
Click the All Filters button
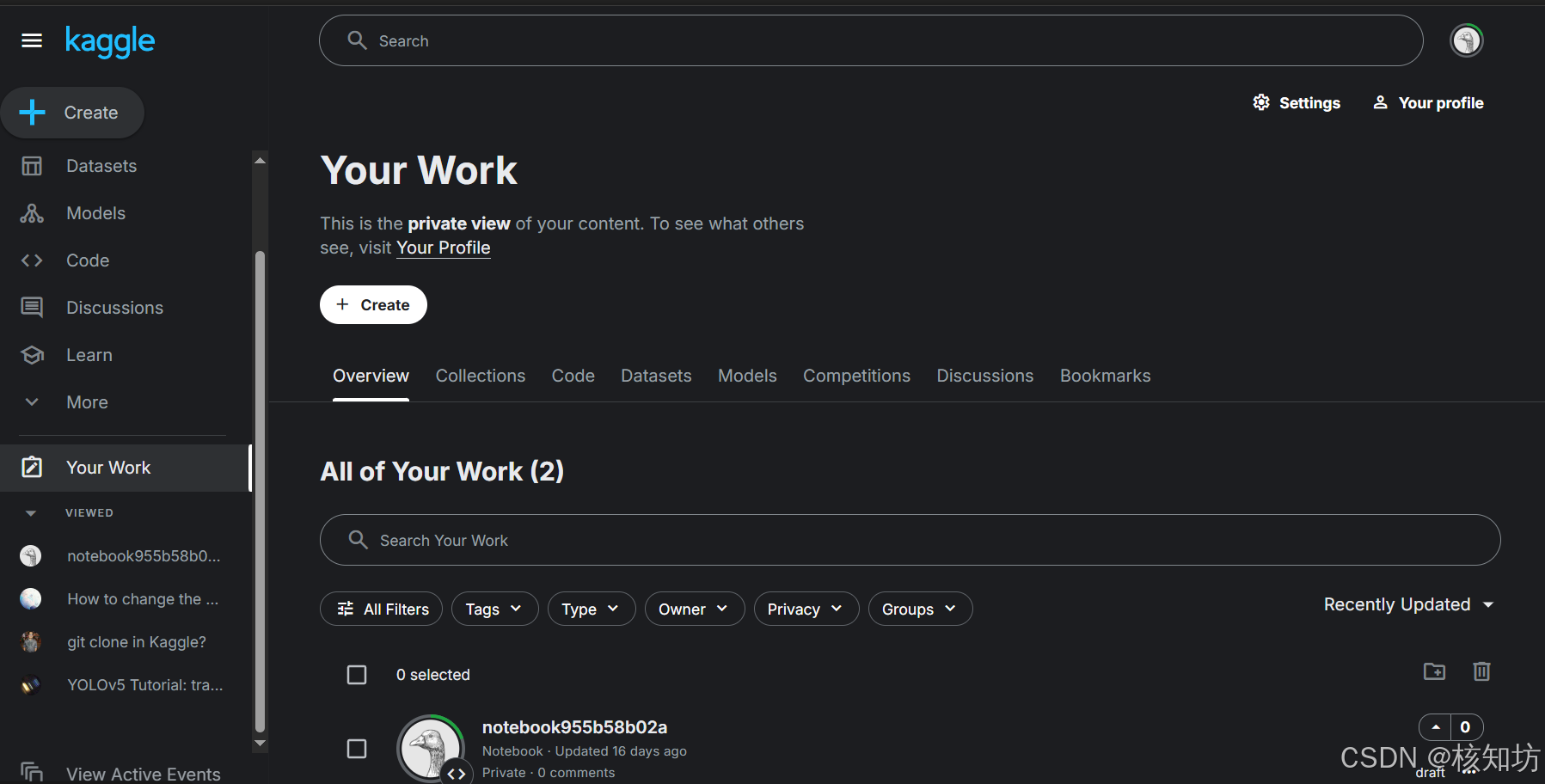point(381,609)
